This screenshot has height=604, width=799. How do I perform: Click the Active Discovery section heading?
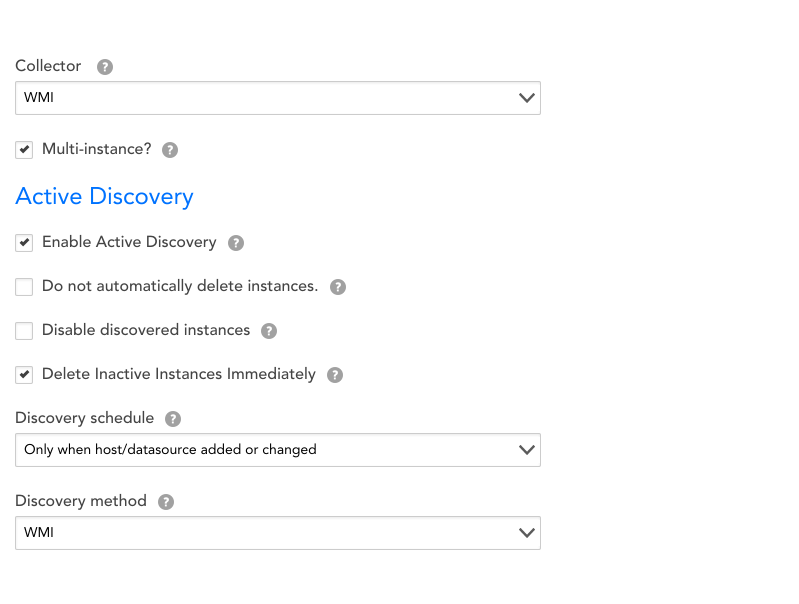(x=104, y=197)
